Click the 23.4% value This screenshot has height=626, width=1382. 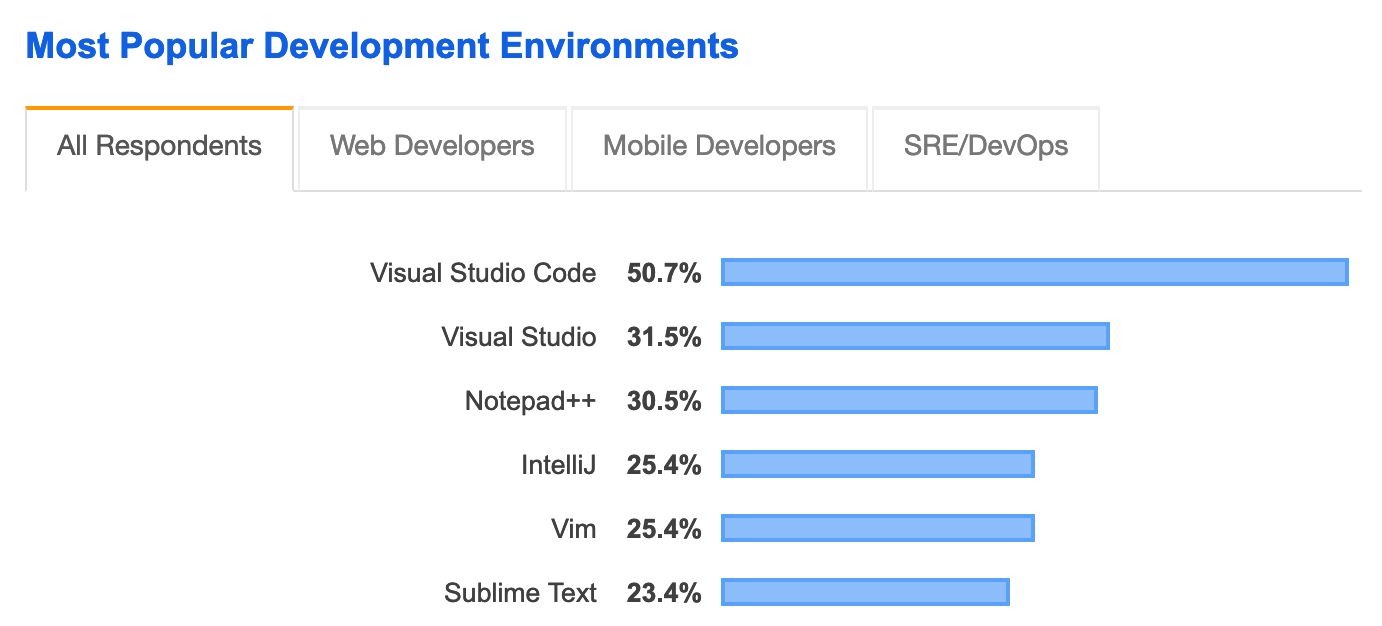coord(664,593)
